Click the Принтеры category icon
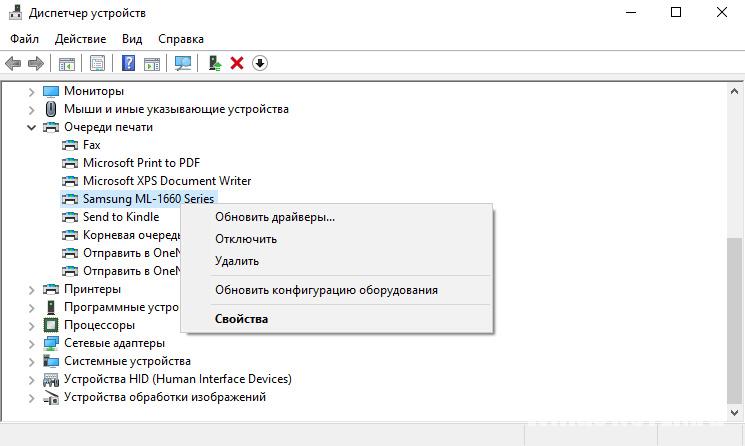 [51, 289]
